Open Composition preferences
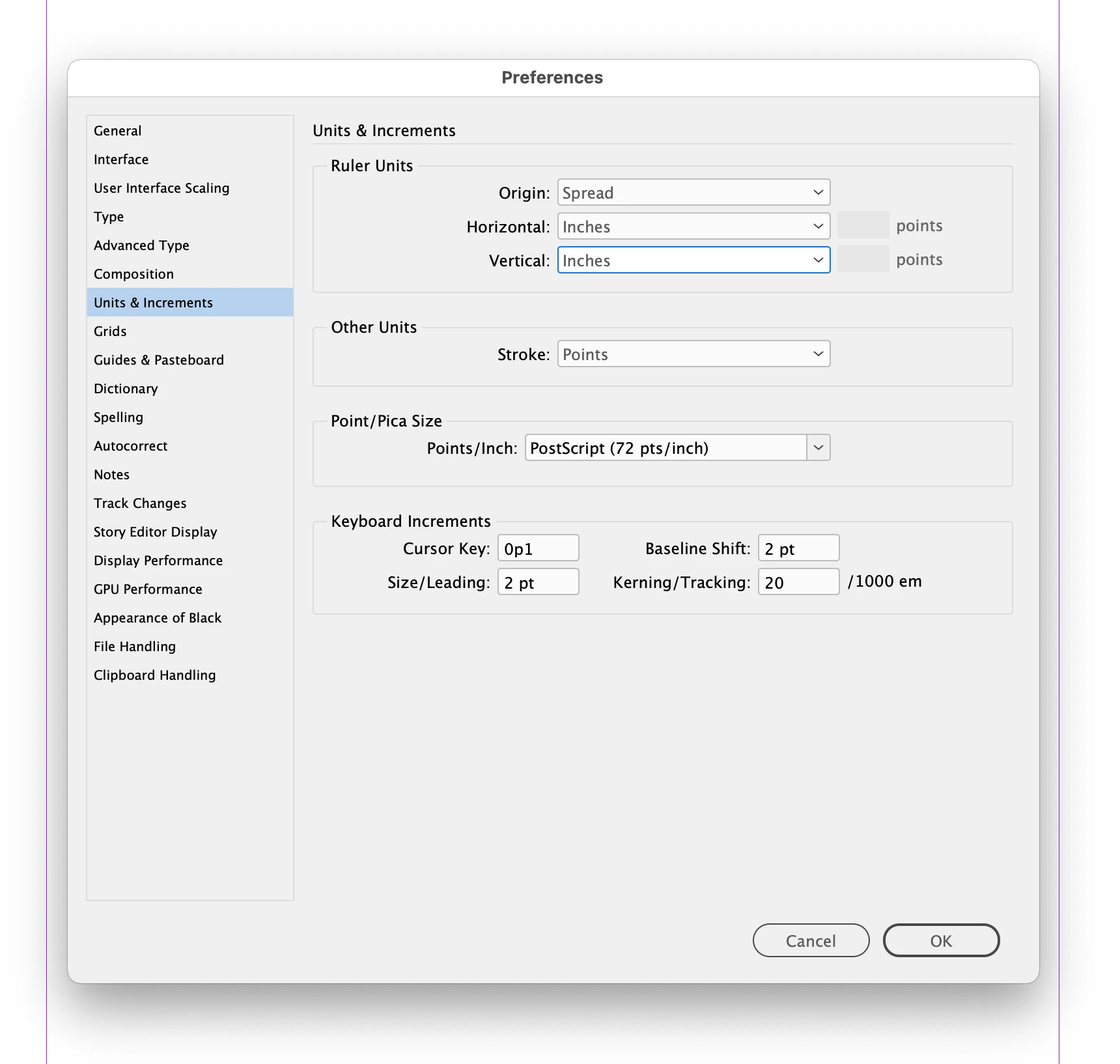This screenshot has width=1120, height=1064. 189,274
